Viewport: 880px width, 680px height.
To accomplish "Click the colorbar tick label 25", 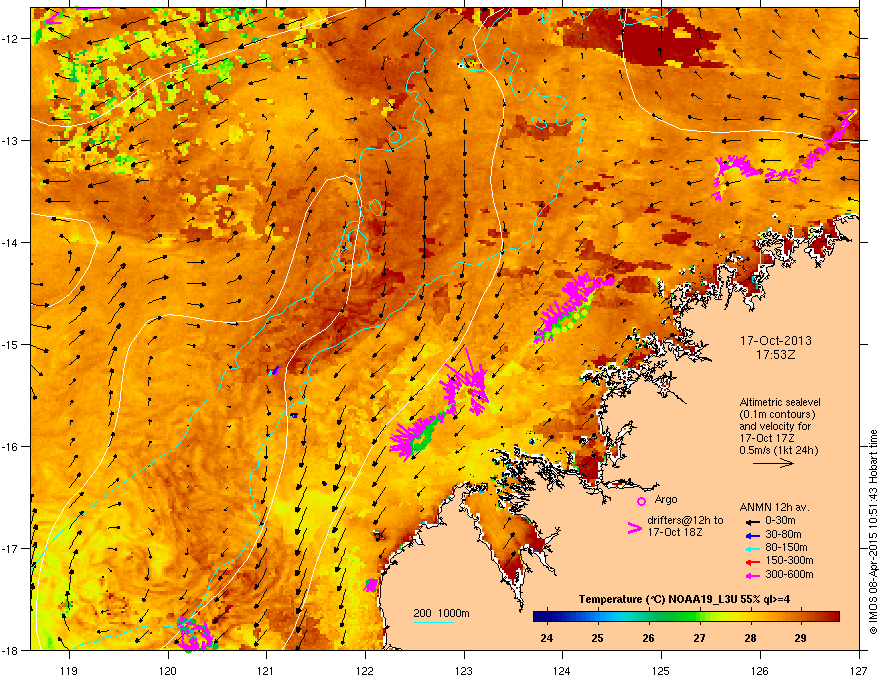I will [597, 638].
